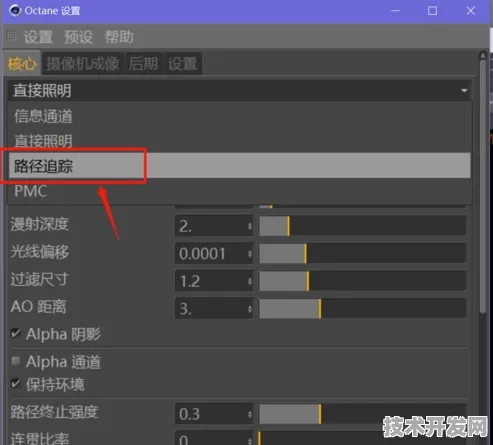Open the 预设 menu

[x=78, y=37]
